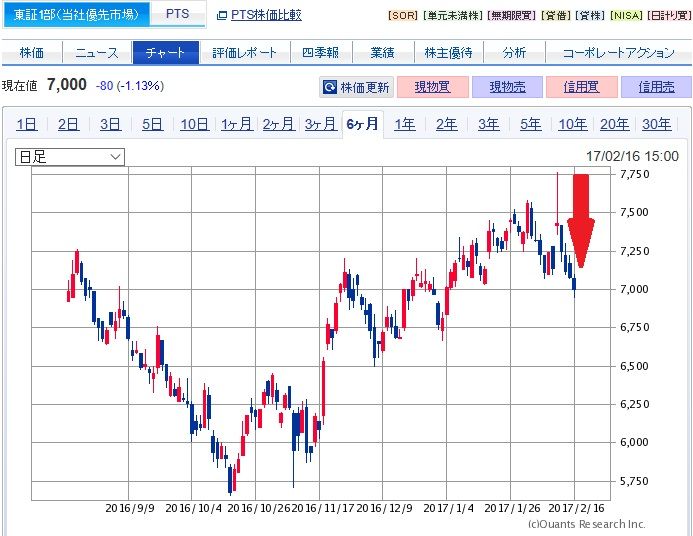This screenshot has height=536, width=693.
Task: Click the [貸借] label
Action: click(x=555, y=15)
